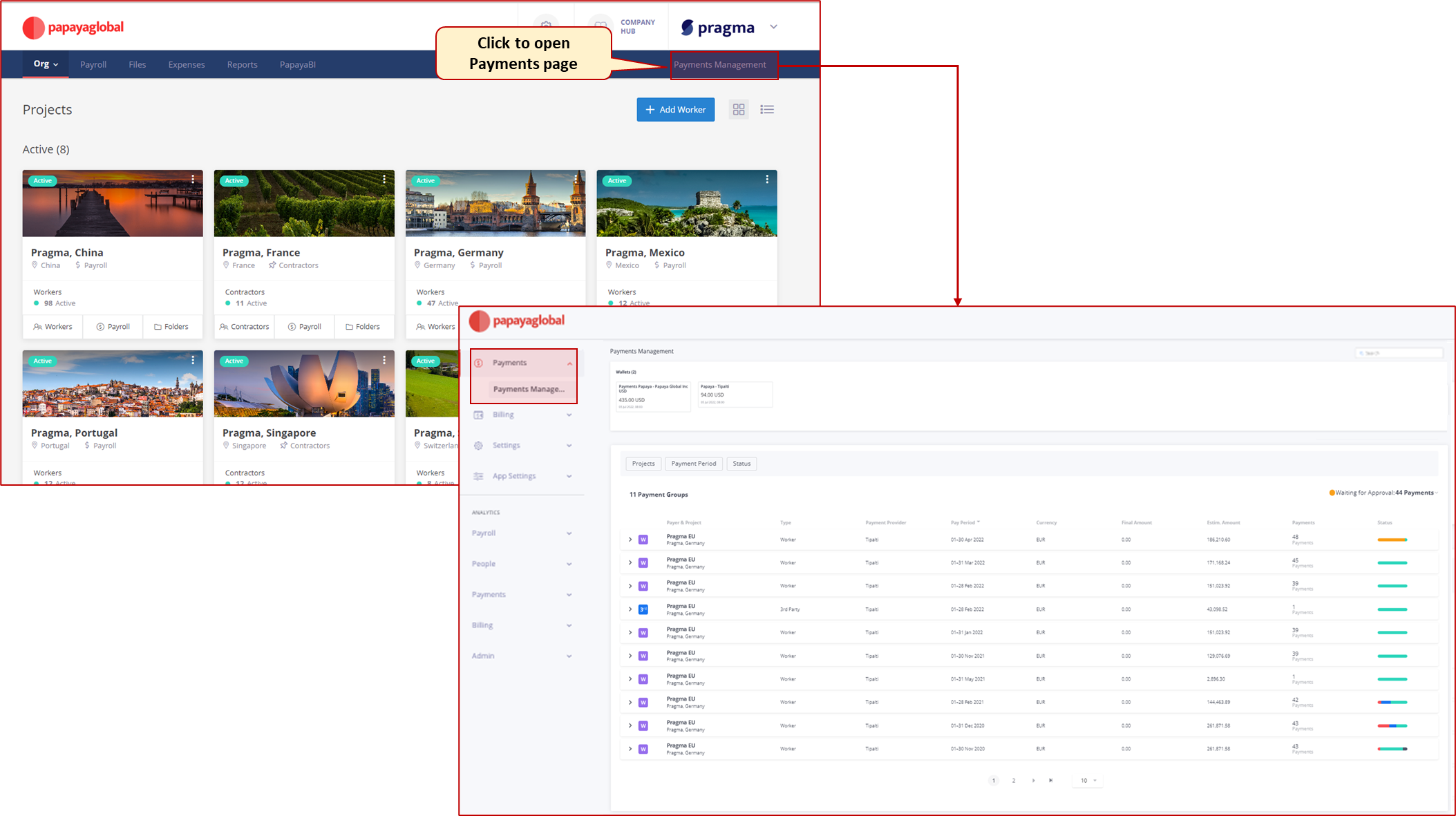Image resolution: width=1456 pixels, height=816 pixels.
Task: Open the pragma company switcher dropdown
Action: (x=773, y=27)
